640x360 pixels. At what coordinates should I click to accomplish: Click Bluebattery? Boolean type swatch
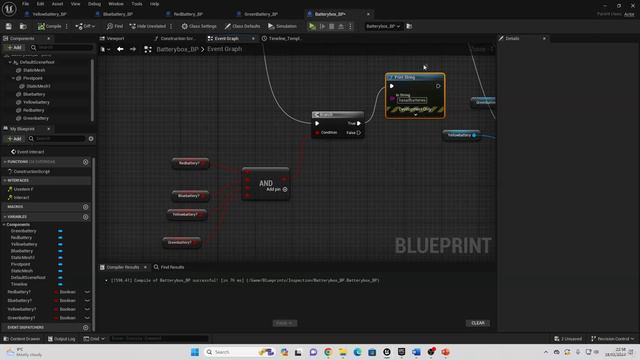(56, 301)
